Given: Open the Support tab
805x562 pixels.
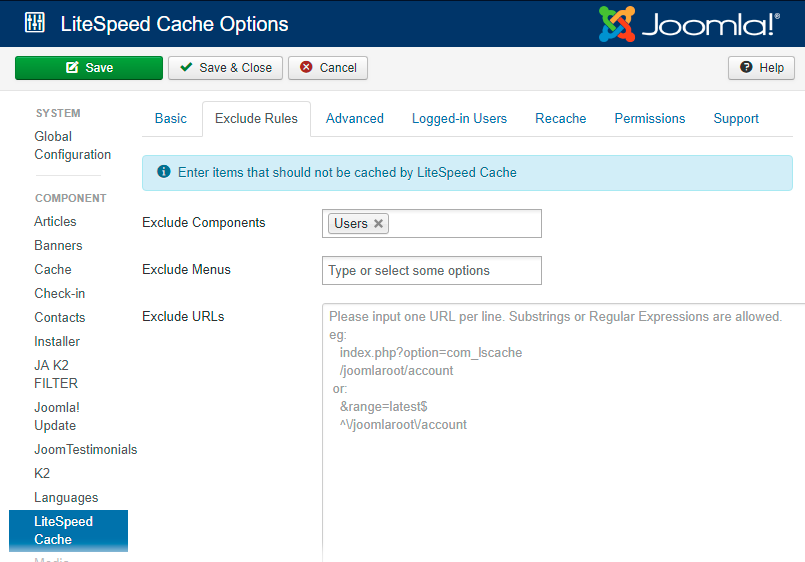Looking at the screenshot, I should (736, 119).
